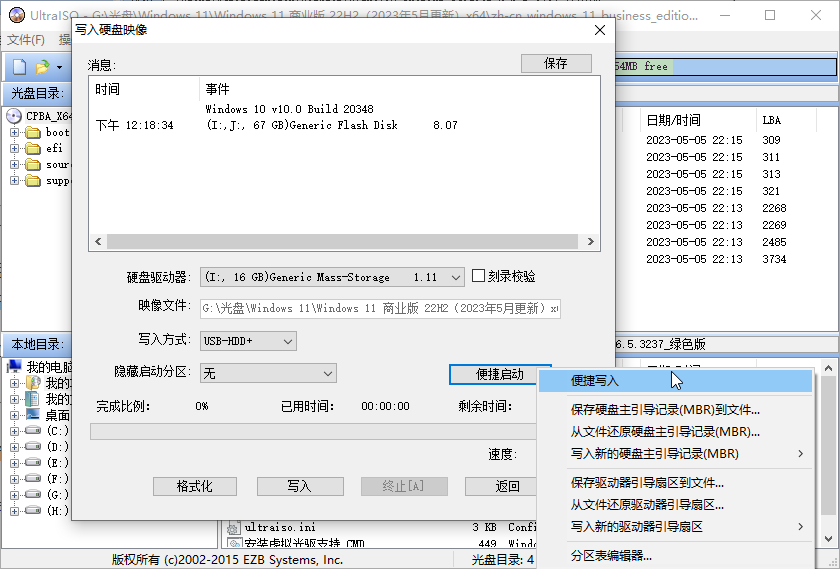840x569 pixels.
Task: Click message log scroll right arrow
Action: coord(590,242)
